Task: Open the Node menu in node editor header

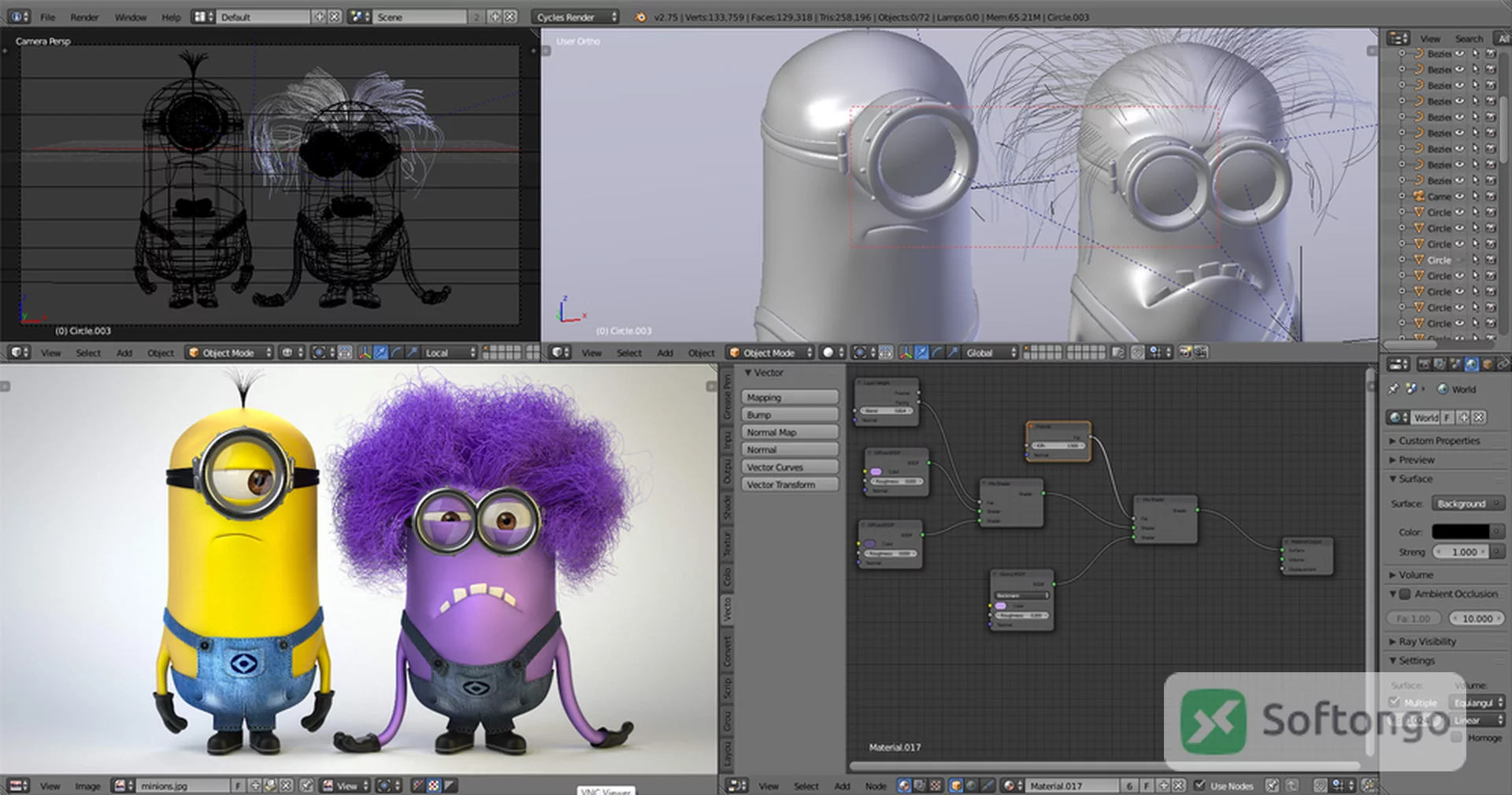Action: pos(875,786)
